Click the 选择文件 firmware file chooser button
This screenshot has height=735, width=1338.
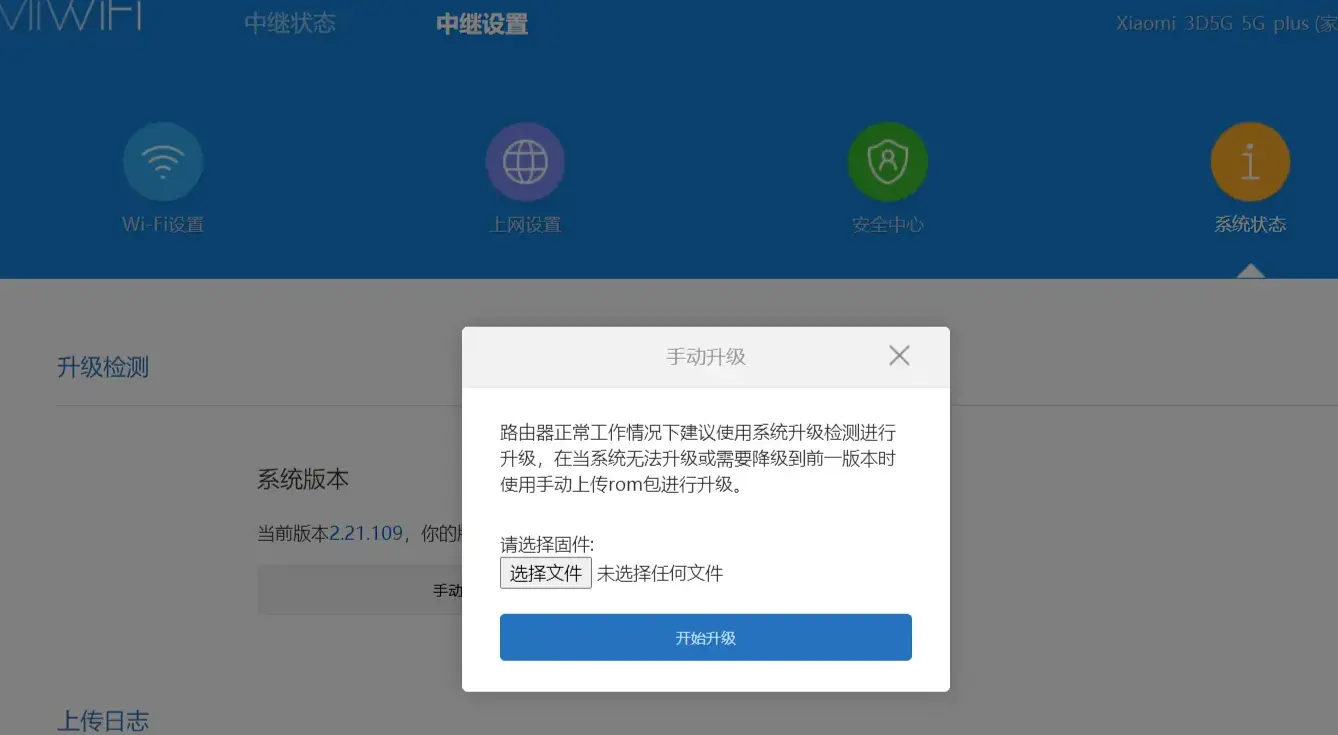pyautogui.click(x=546, y=573)
